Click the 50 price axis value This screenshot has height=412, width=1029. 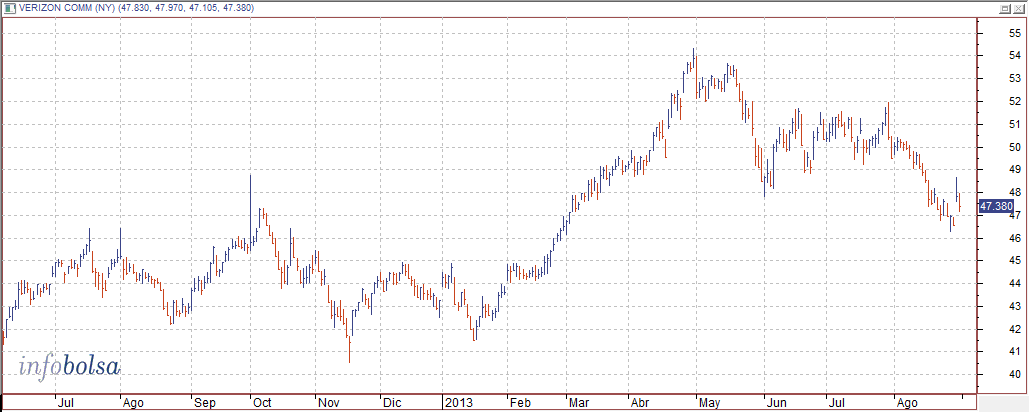click(x=1015, y=147)
